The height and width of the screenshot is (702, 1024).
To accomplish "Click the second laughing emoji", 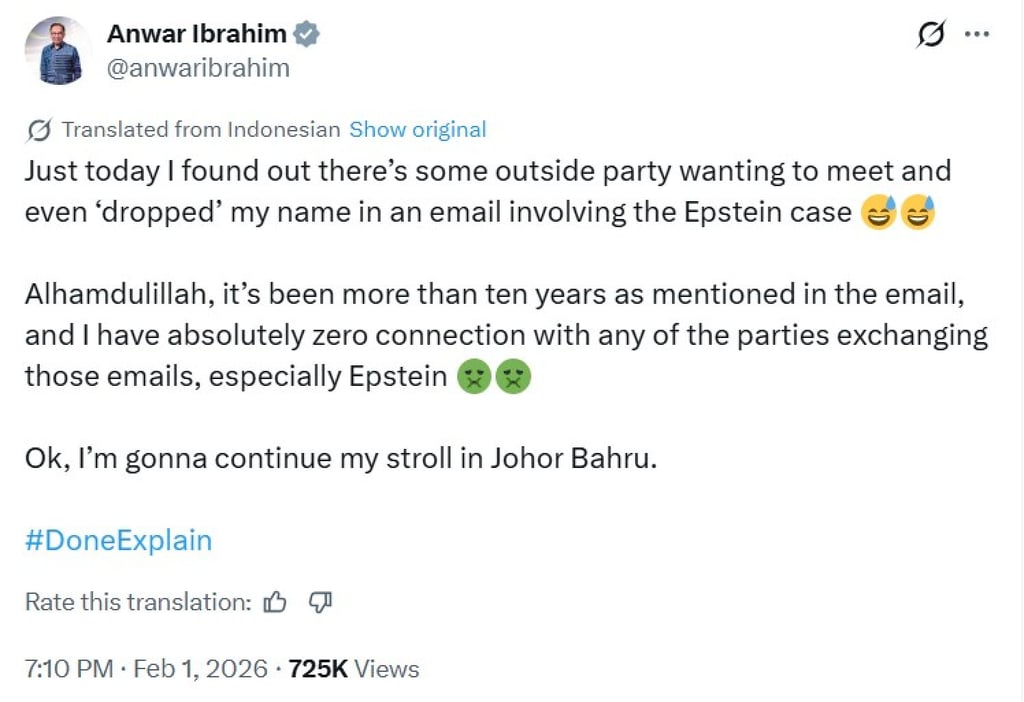I will pos(916,212).
